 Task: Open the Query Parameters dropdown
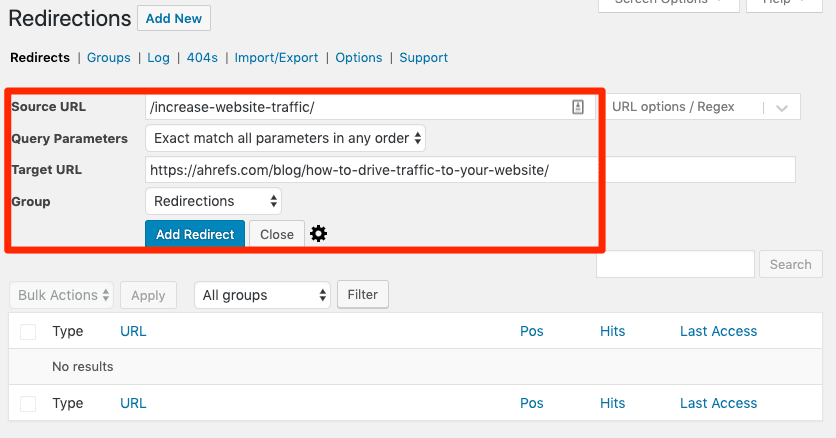coord(285,138)
